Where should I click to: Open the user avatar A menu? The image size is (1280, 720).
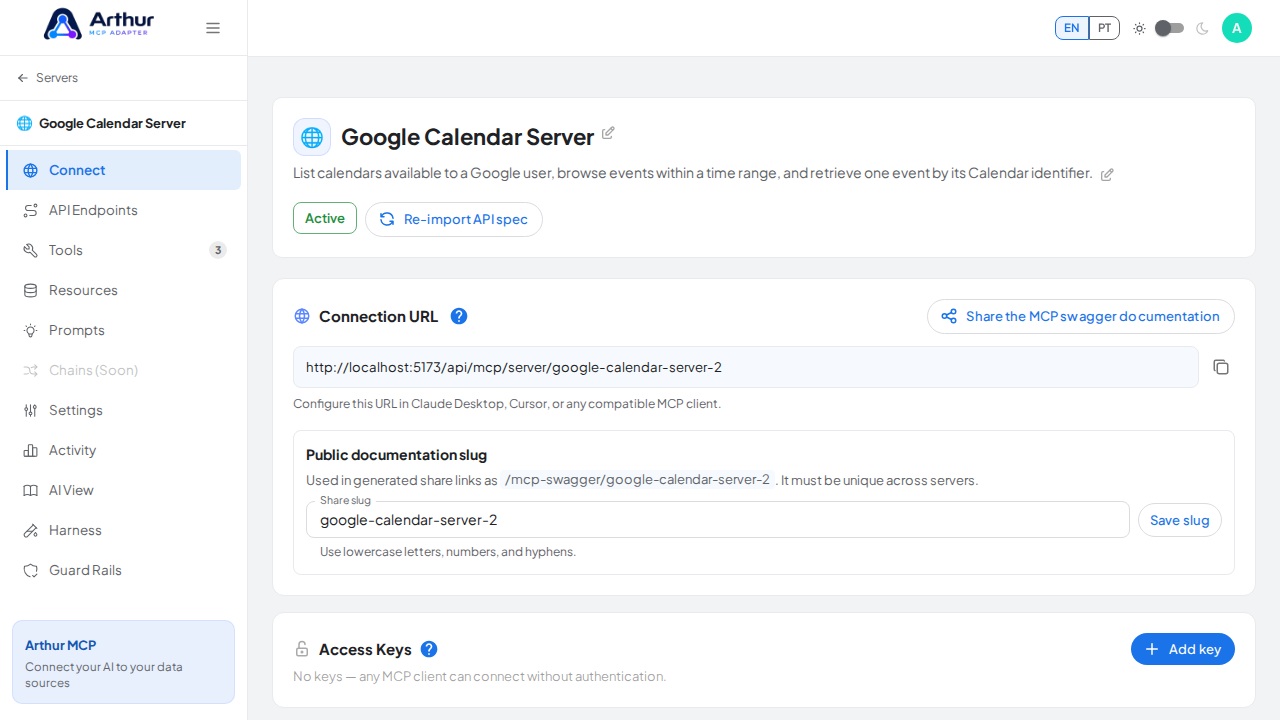[1237, 28]
